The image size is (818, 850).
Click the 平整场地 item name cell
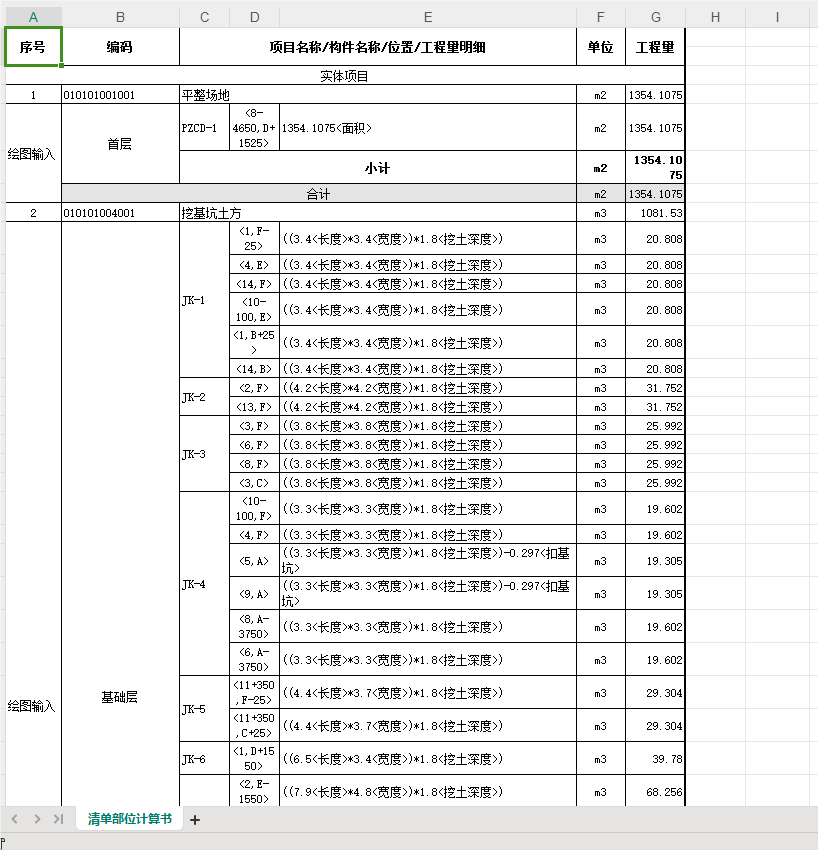point(378,95)
